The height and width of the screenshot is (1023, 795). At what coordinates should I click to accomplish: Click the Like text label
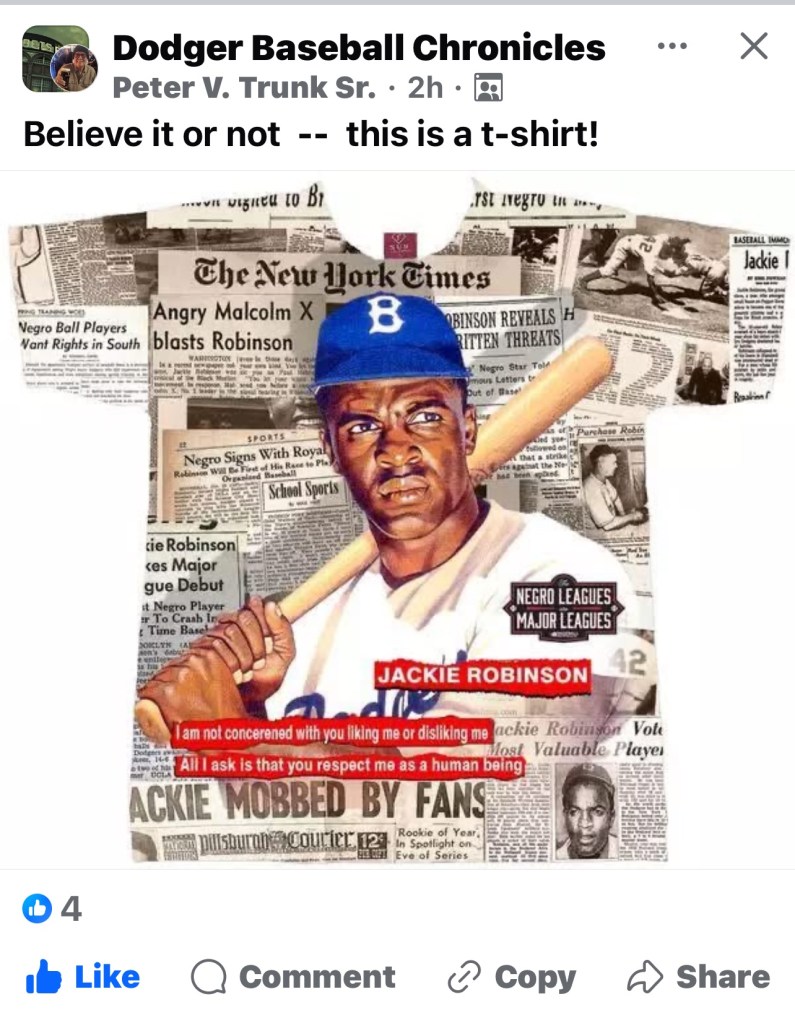click(x=107, y=977)
